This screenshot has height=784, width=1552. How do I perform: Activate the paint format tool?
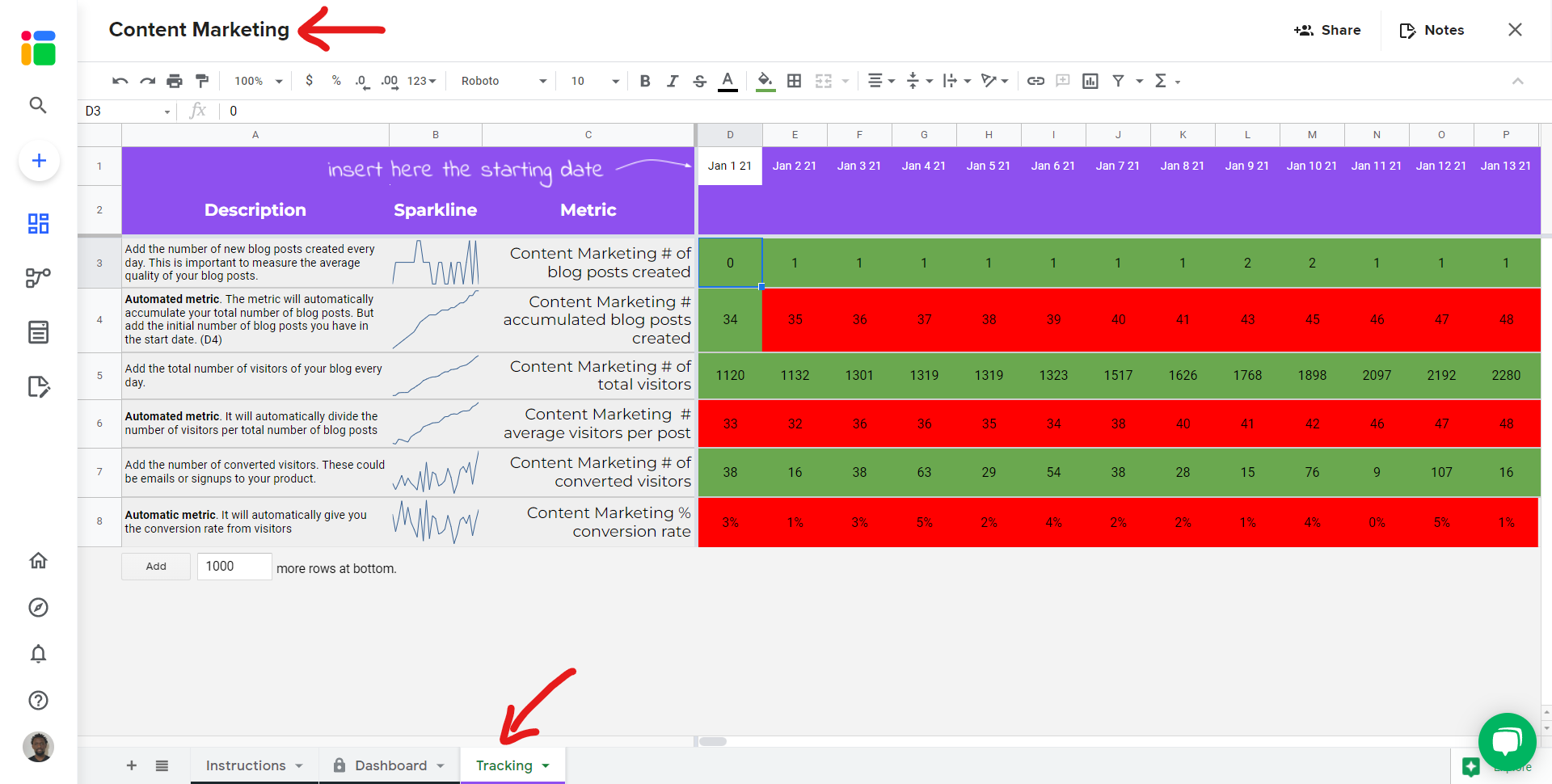[x=202, y=81]
